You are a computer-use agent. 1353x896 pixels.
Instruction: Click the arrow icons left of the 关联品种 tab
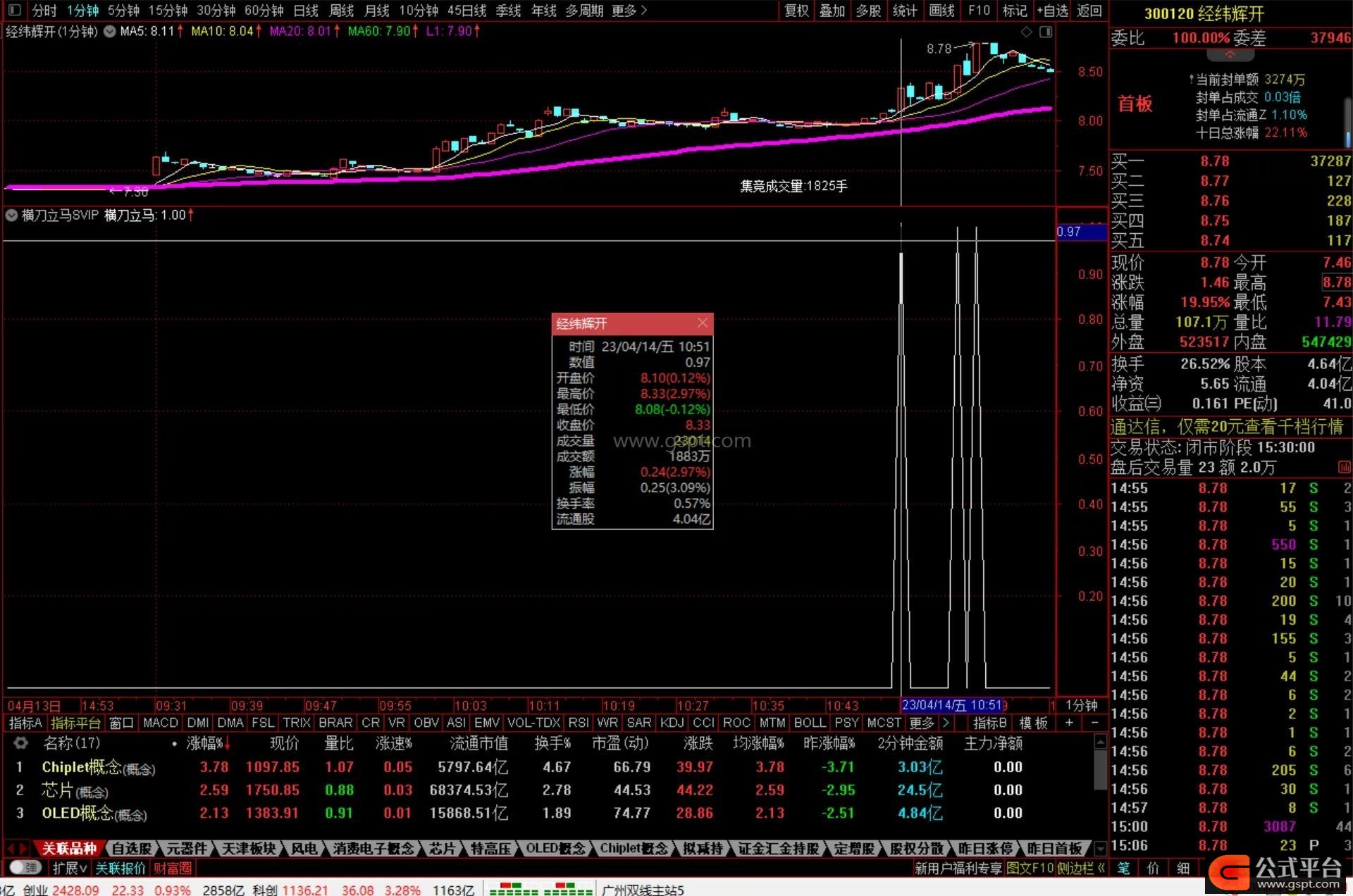click(18, 849)
